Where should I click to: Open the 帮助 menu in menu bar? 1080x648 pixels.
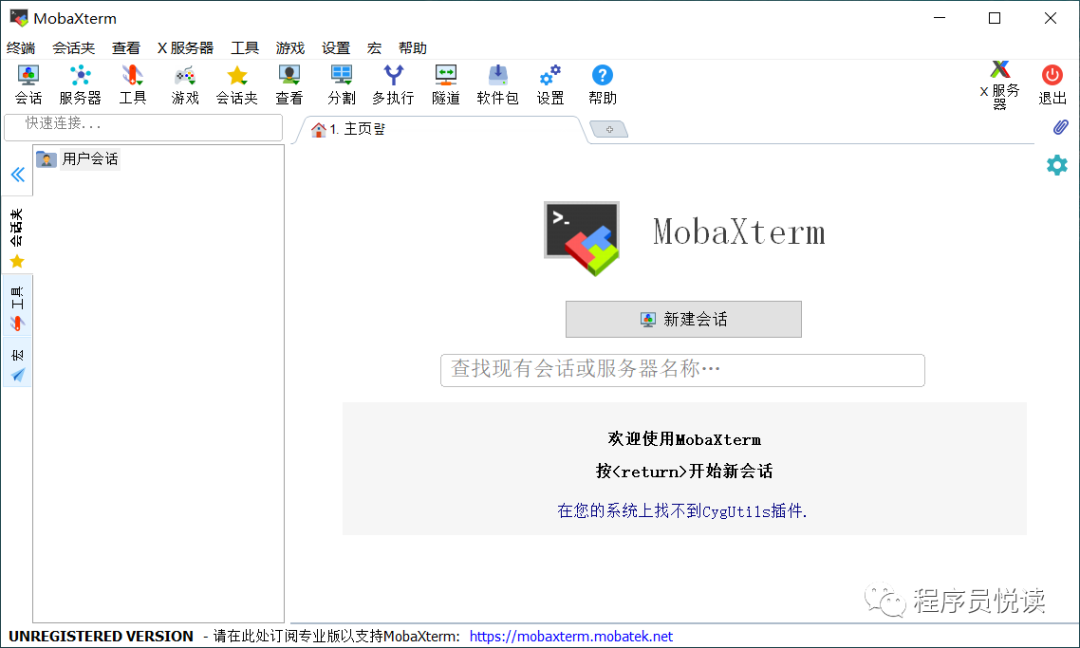[413, 48]
